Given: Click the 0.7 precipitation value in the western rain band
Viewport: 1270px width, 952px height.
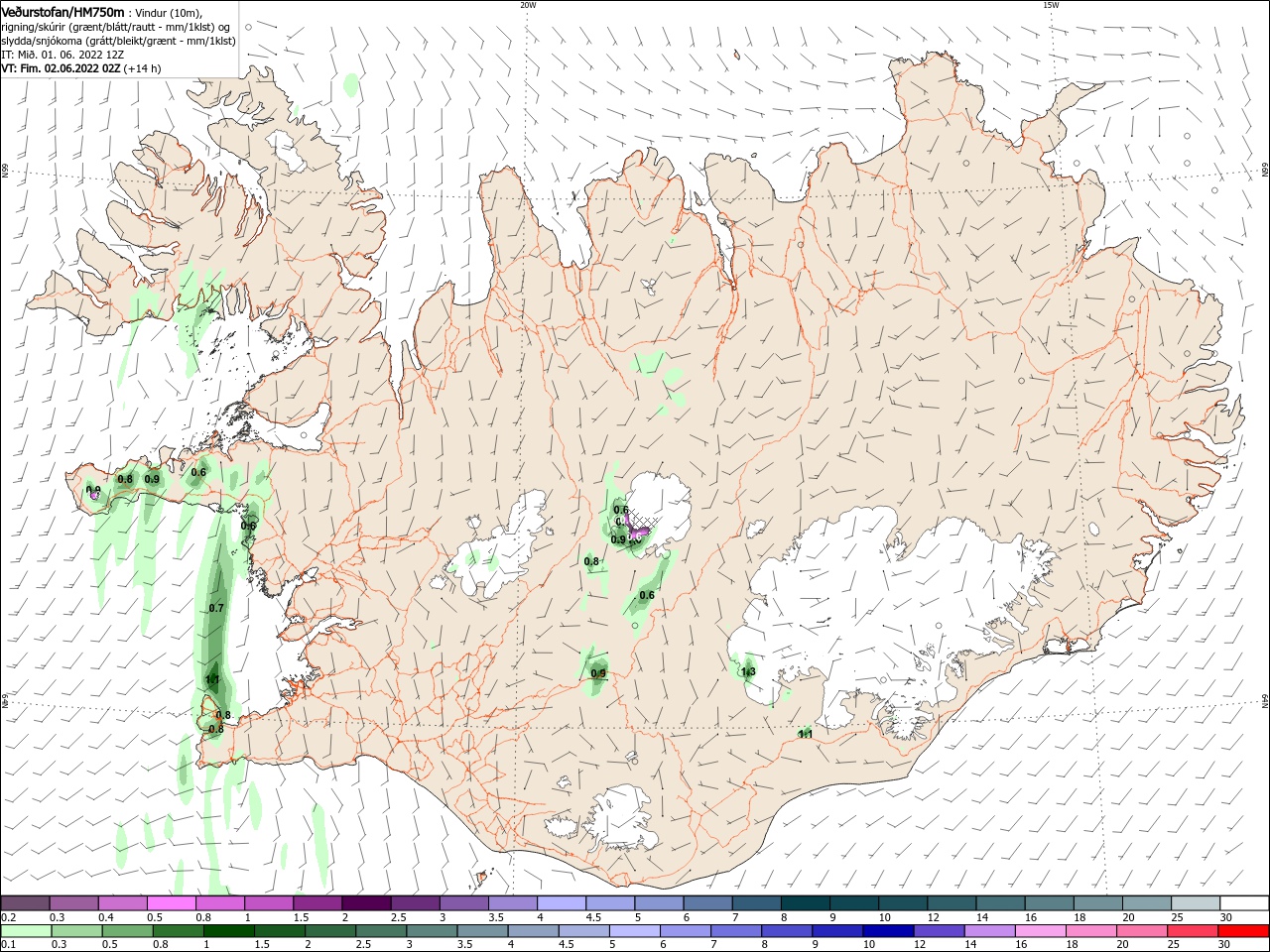Looking at the screenshot, I should [x=216, y=608].
